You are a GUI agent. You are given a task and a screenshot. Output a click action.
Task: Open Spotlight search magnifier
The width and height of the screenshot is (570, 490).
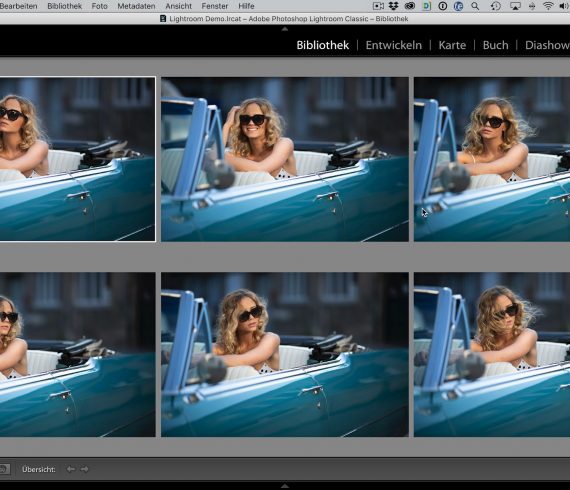(x=475, y=6)
